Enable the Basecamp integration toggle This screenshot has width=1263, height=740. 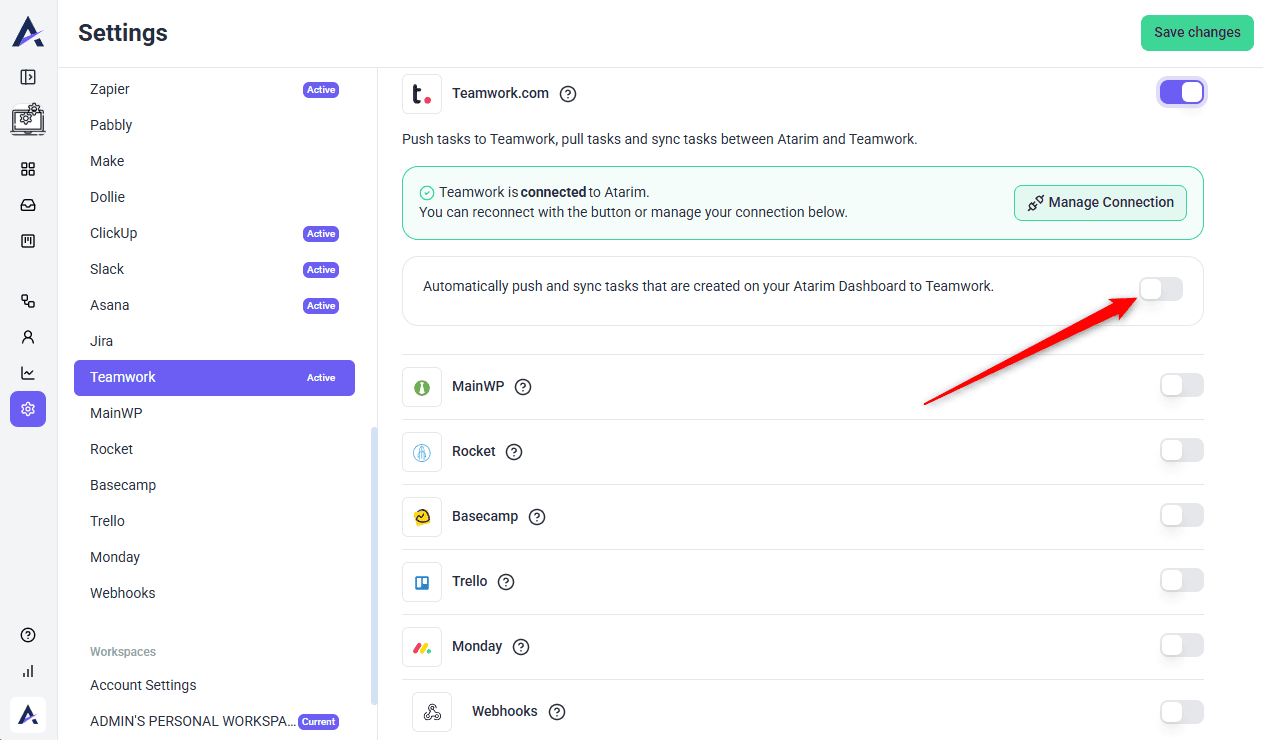pyautogui.click(x=1182, y=515)
